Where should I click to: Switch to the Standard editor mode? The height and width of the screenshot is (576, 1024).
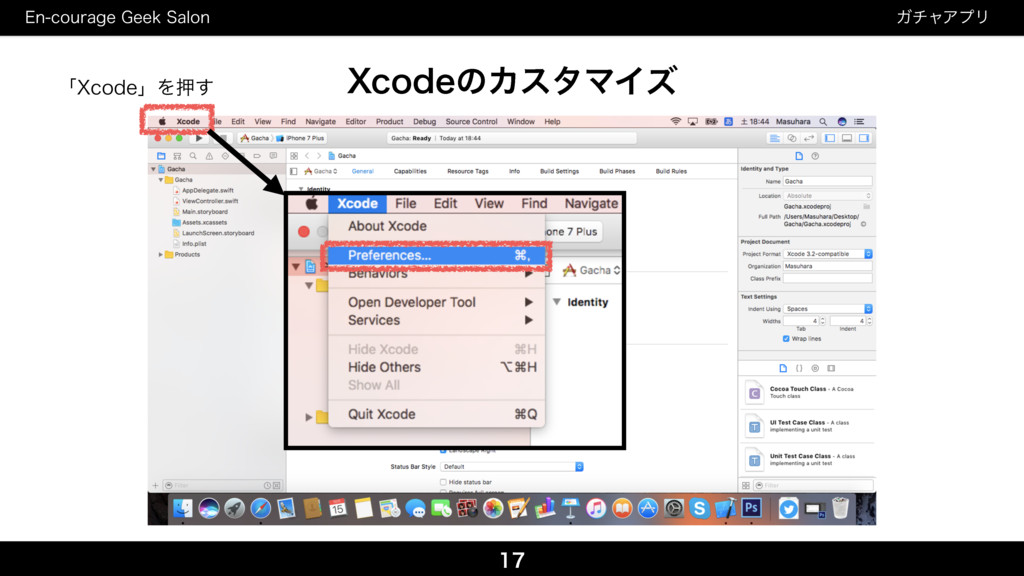coord(775,138)
